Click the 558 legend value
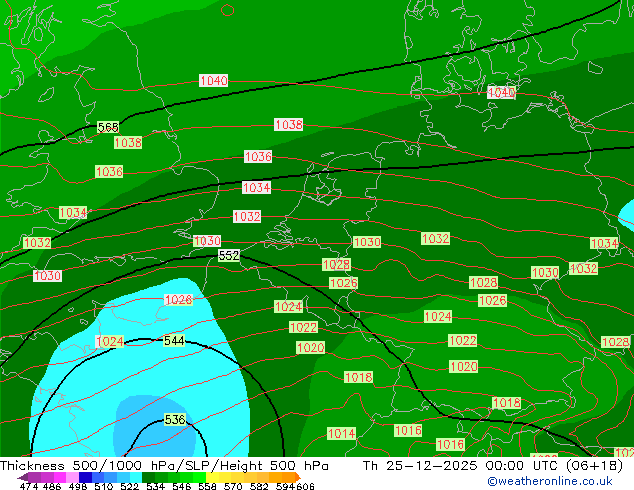 (207, 486)
